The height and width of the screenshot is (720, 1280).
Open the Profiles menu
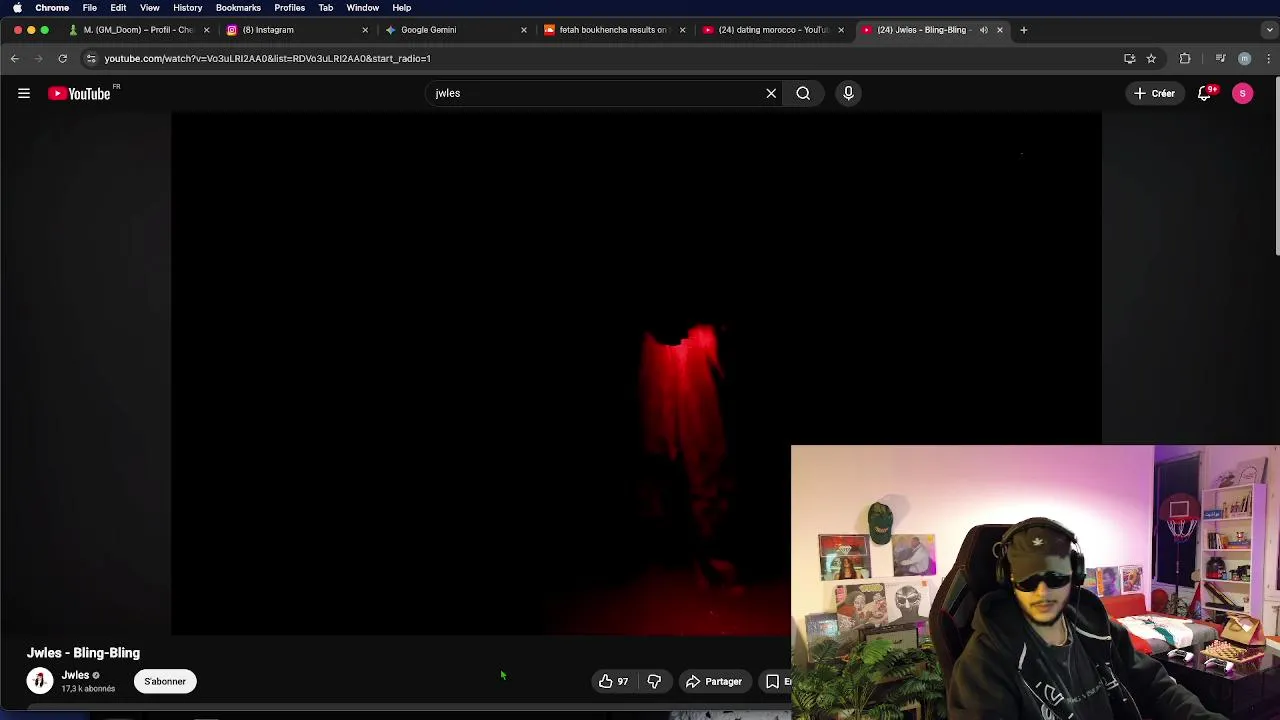pos(290,8)
